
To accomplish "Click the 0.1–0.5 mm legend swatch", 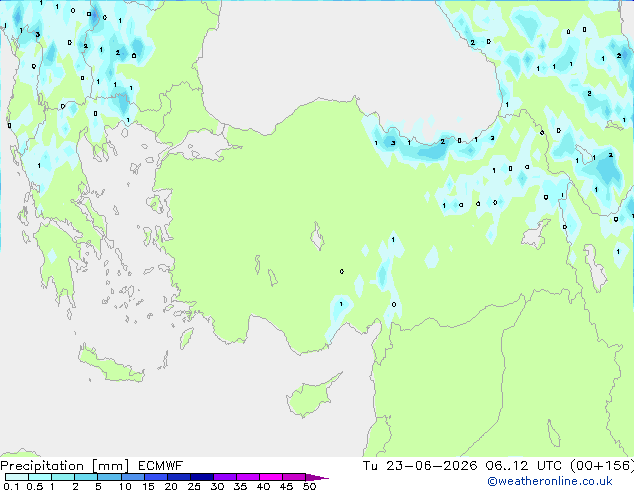I will pos(17,477).
